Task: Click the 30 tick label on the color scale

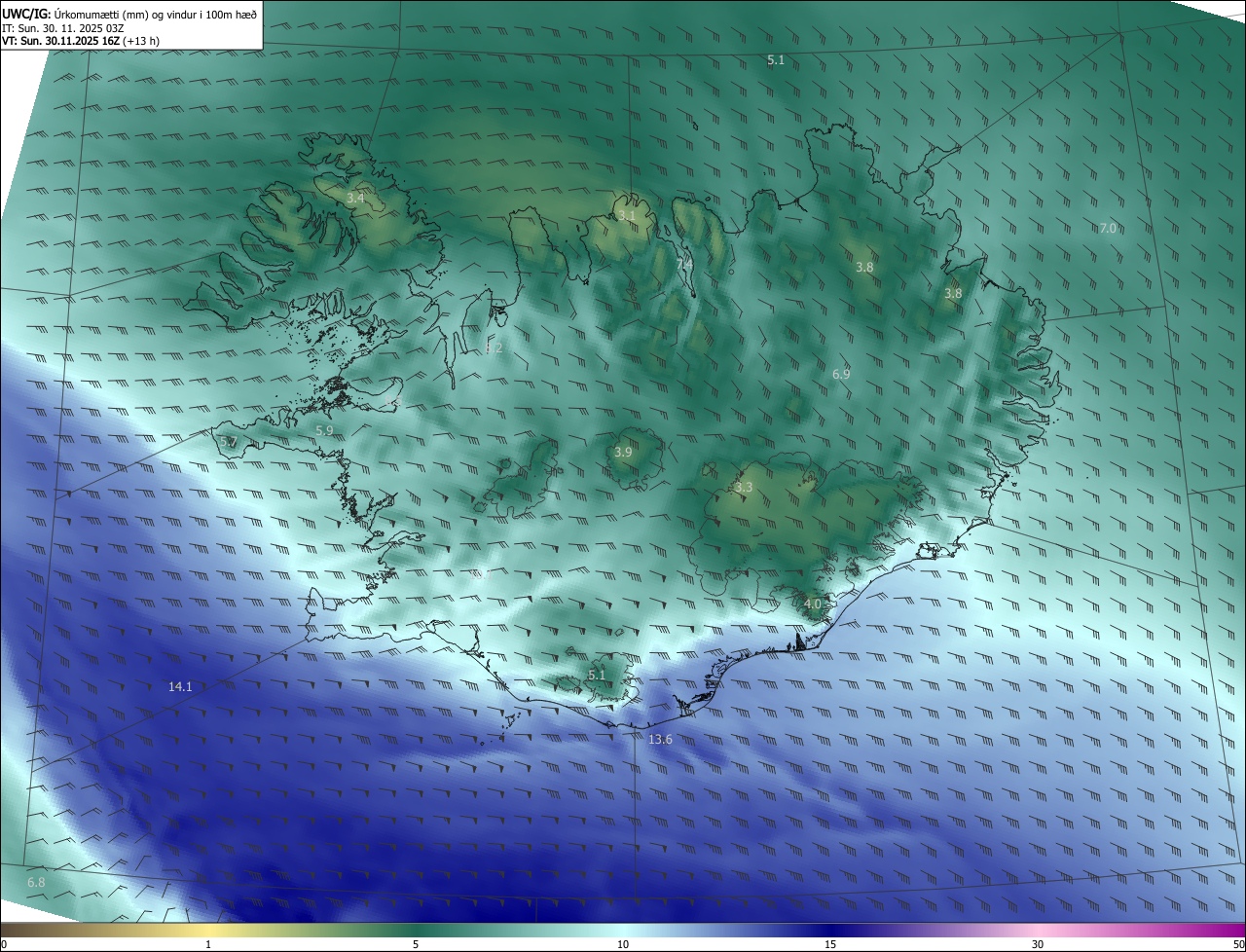Action: 1038,944
